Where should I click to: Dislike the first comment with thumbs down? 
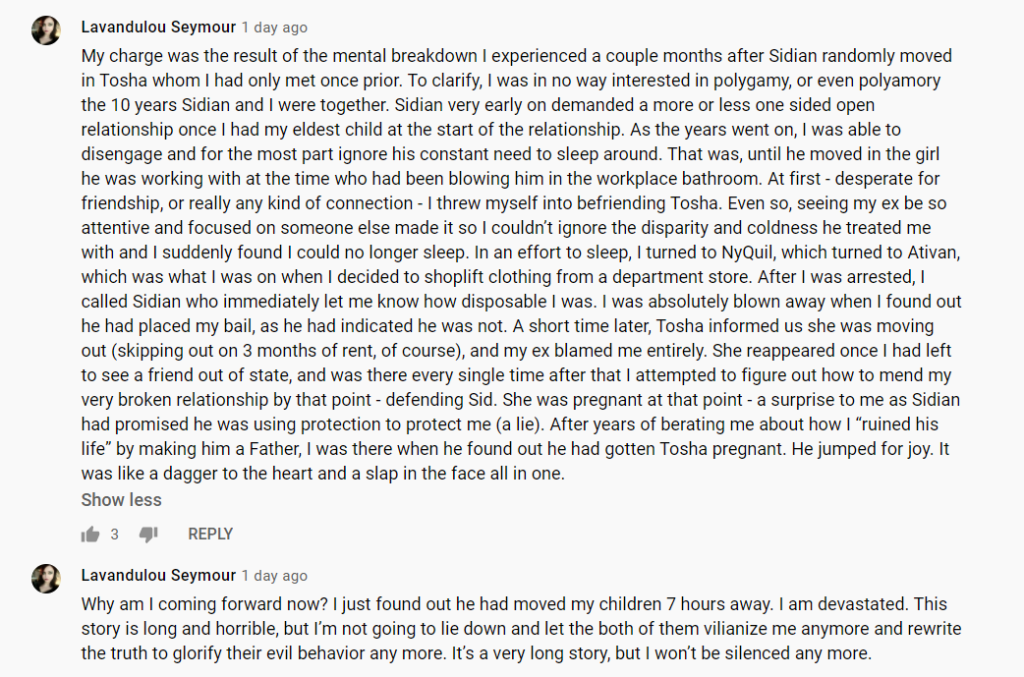(149, 534)
